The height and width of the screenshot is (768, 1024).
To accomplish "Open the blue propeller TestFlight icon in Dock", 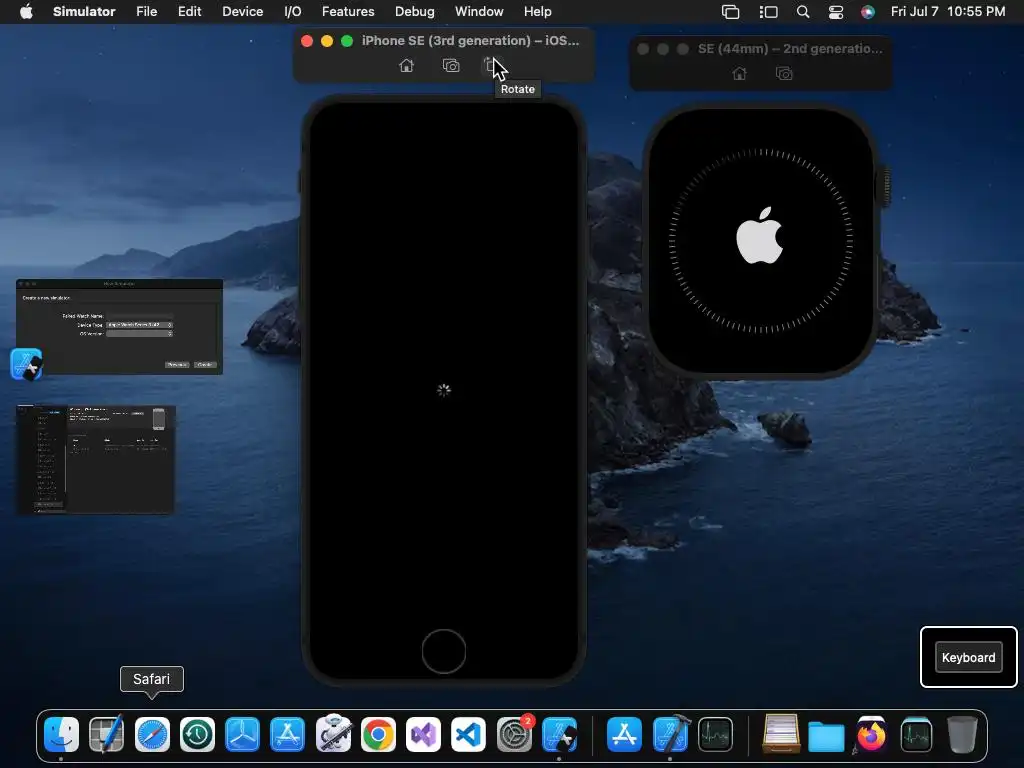I will (242, 735).
